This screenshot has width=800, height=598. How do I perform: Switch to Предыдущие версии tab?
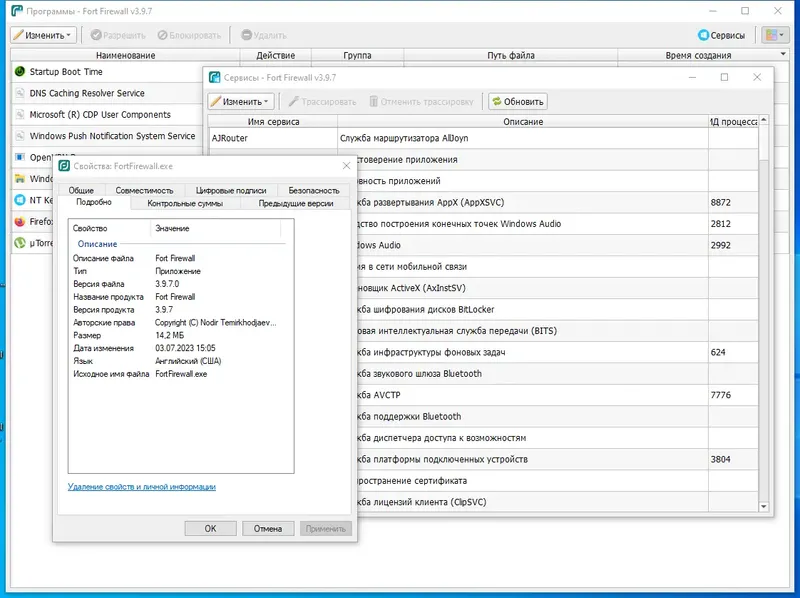click(296, 203)
